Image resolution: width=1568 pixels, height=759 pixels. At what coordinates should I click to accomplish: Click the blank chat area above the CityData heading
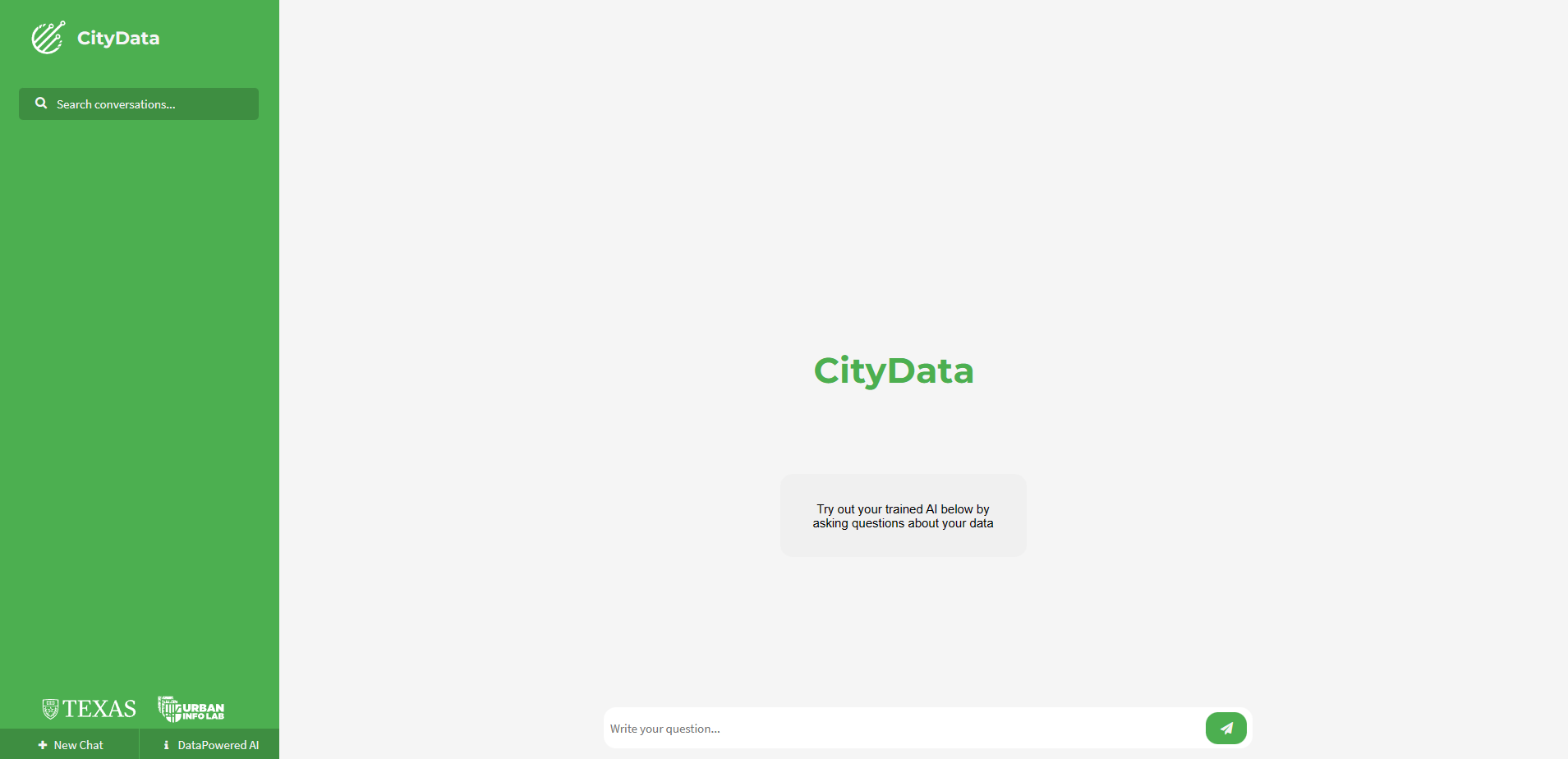click(904, 181)
